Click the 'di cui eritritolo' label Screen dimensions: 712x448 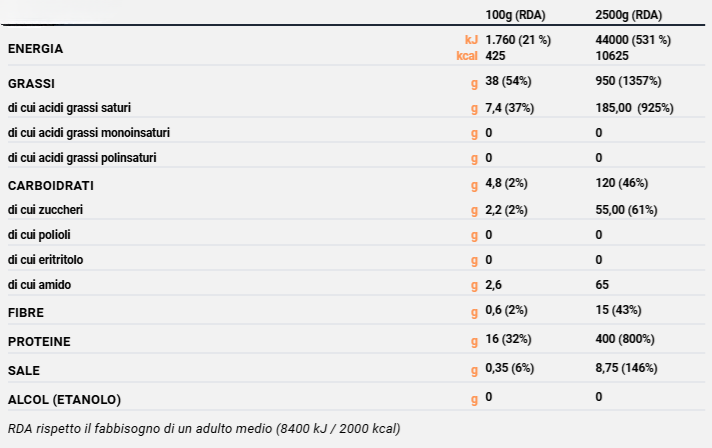click(x=46, y=260)
